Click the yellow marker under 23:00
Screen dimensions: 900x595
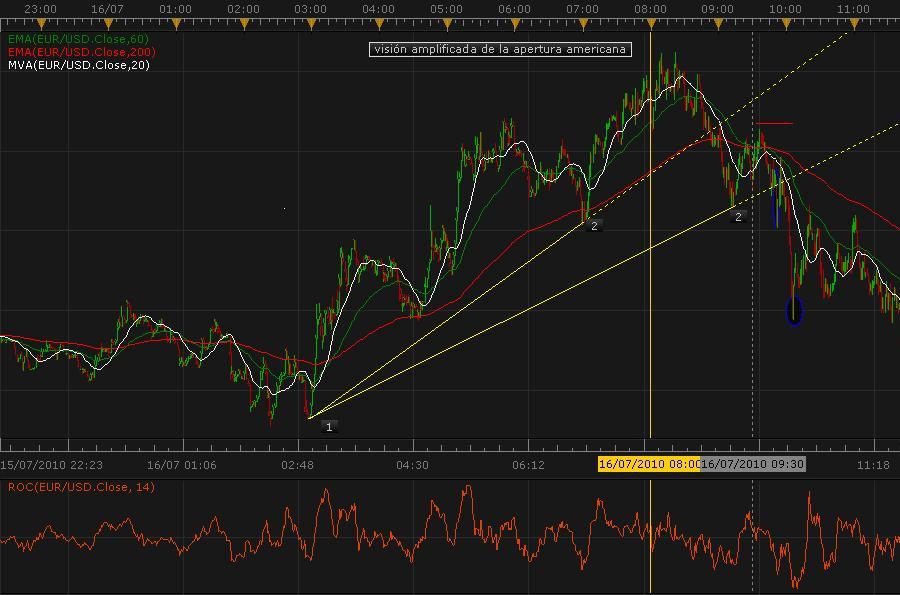[41, 24]
